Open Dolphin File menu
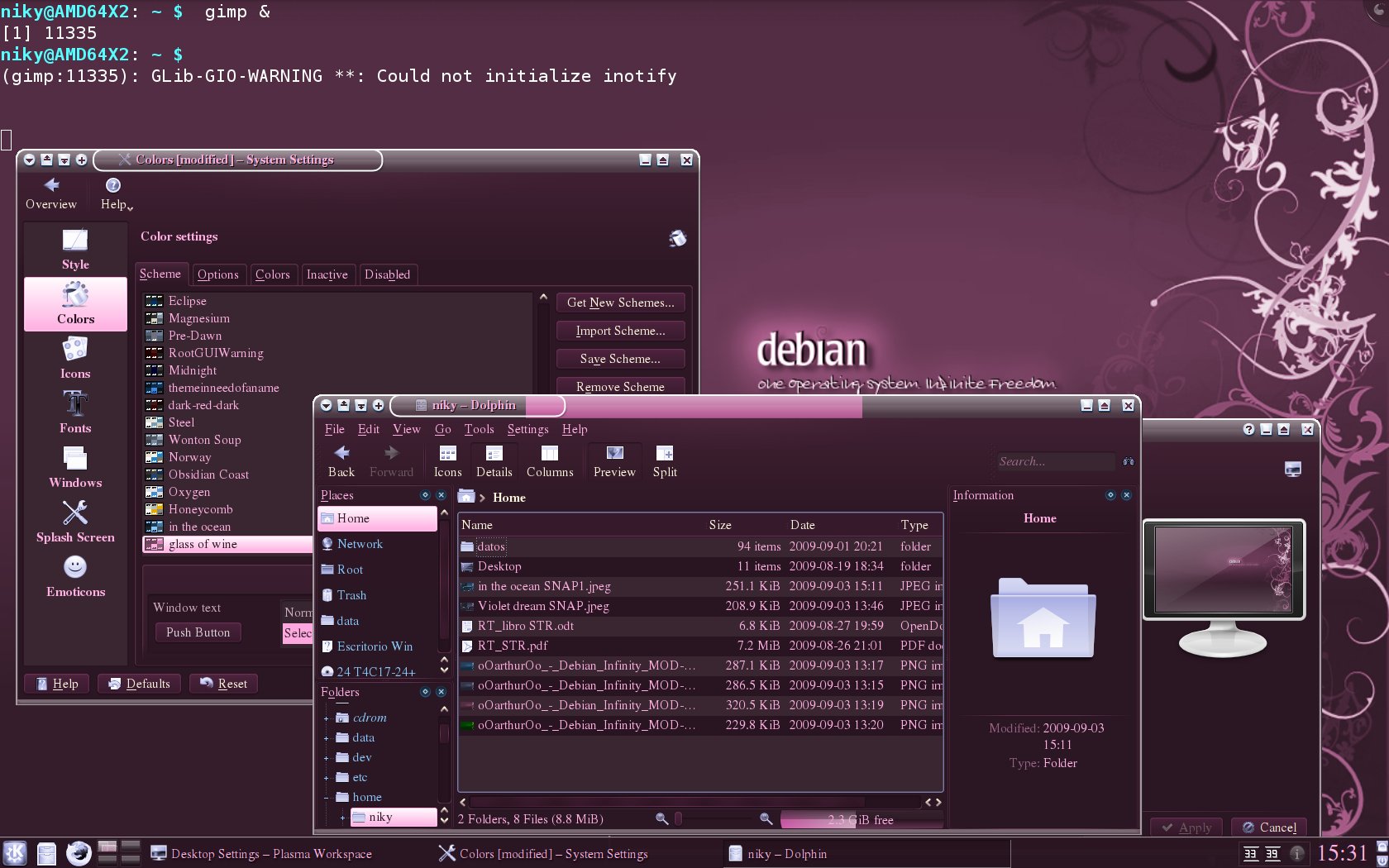The image size is (1389, 868). (x=335, y=429)
